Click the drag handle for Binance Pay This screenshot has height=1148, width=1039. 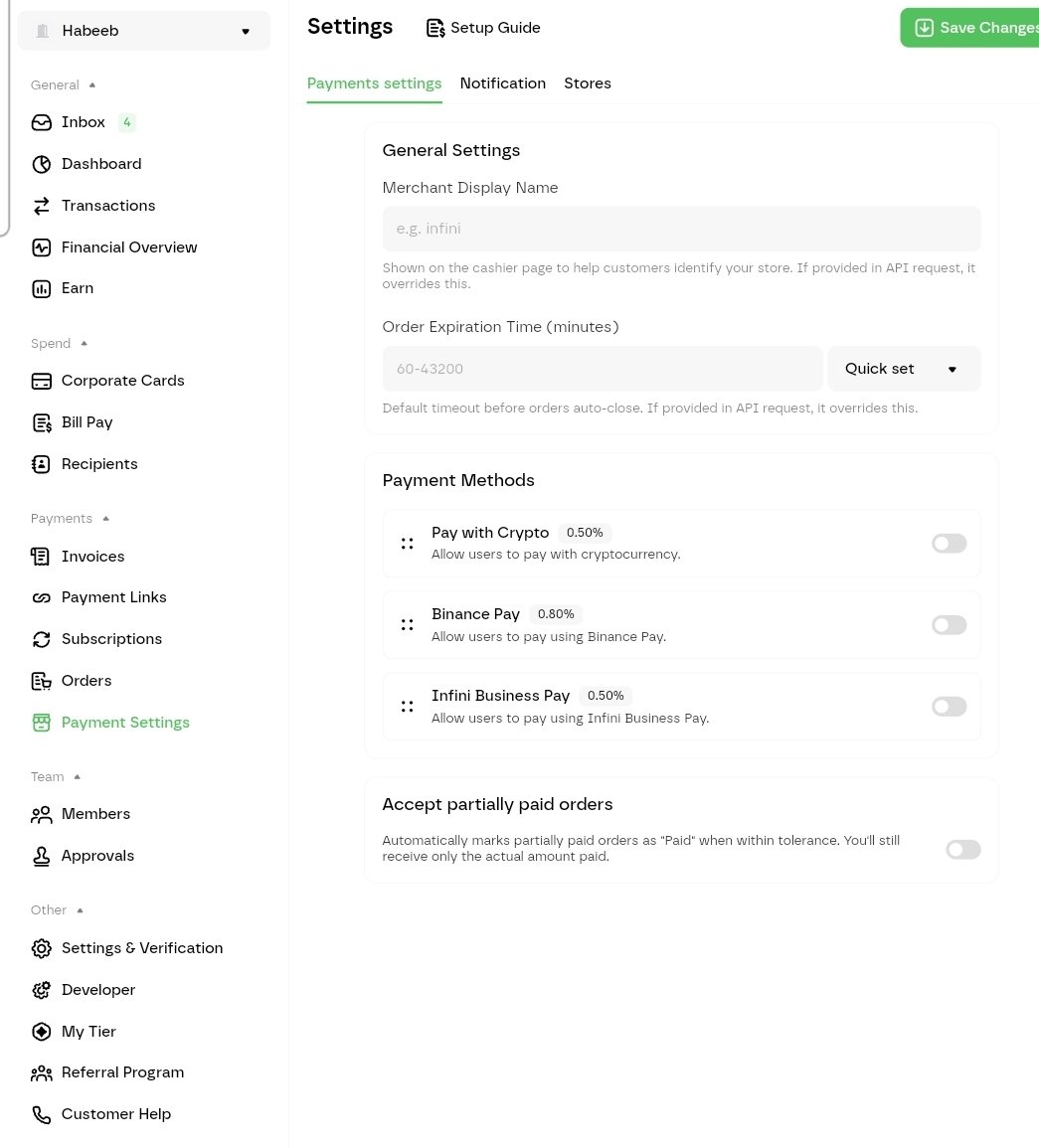point(407,624)
